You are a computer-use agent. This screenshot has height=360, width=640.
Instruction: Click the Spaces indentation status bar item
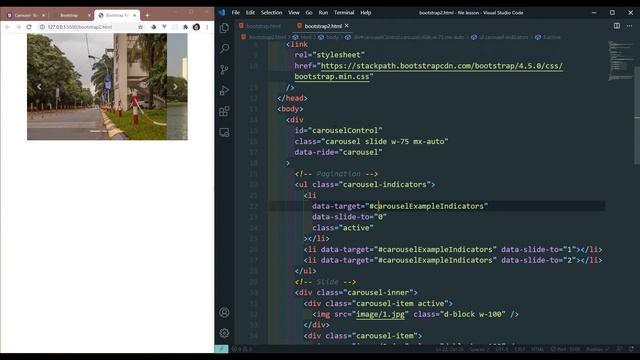pos(479,349)
